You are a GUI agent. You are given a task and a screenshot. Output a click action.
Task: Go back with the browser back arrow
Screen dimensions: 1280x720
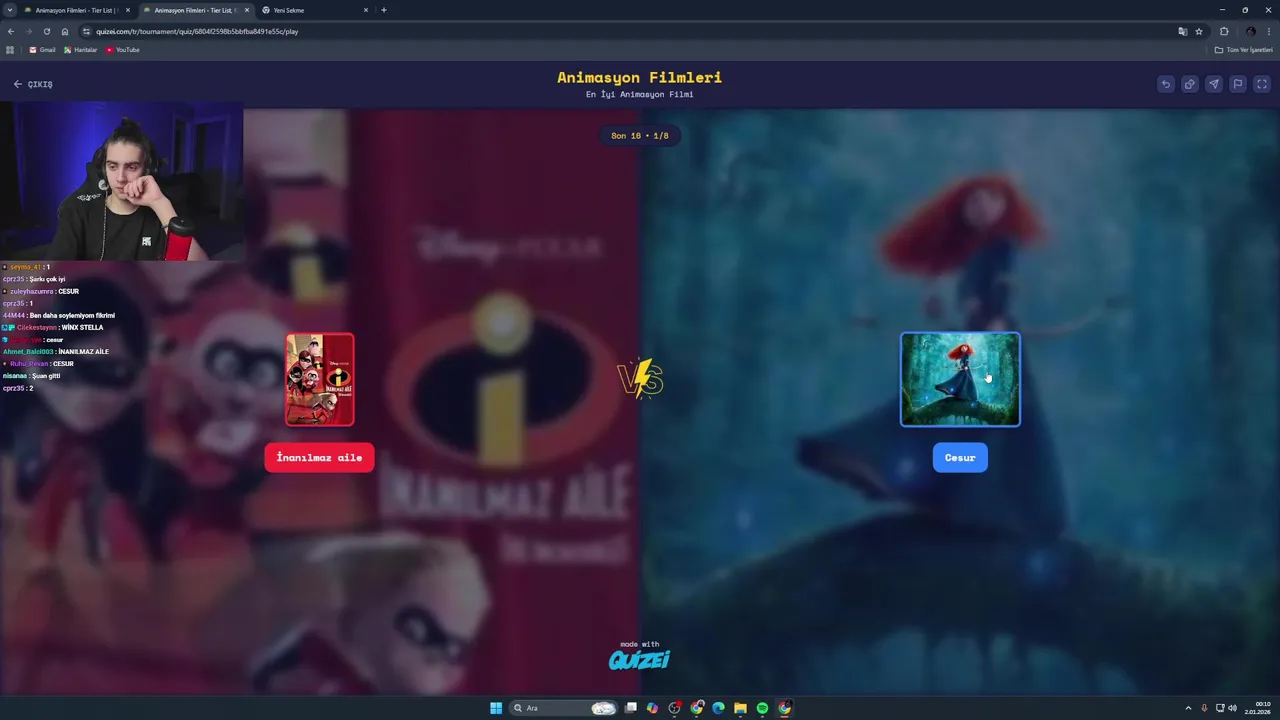(11, 31)
